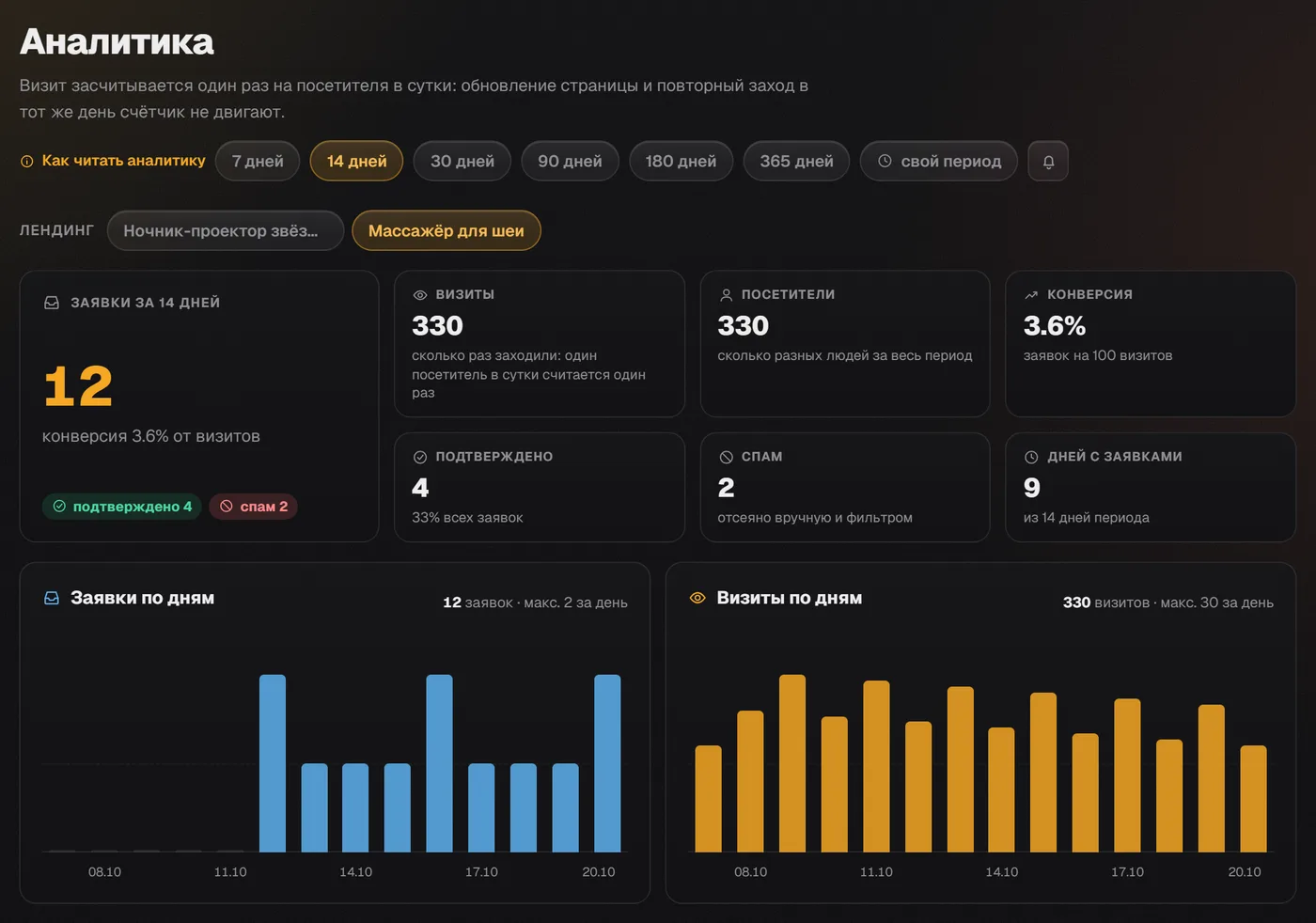Click the green 'подтверждено 4' badge
The width and height of the screenshot is (1316, 923).
coord(122,507)
